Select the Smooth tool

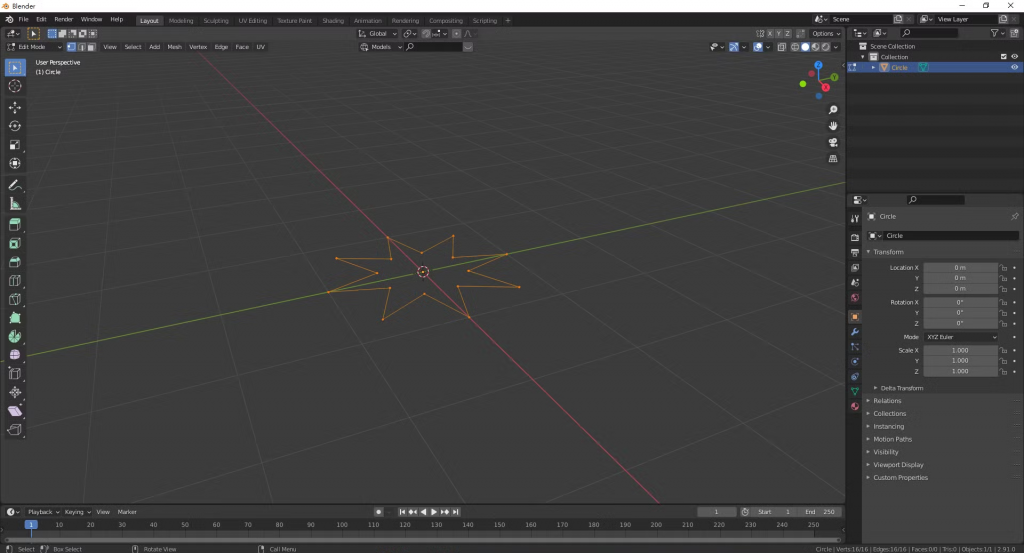point(15,355)
